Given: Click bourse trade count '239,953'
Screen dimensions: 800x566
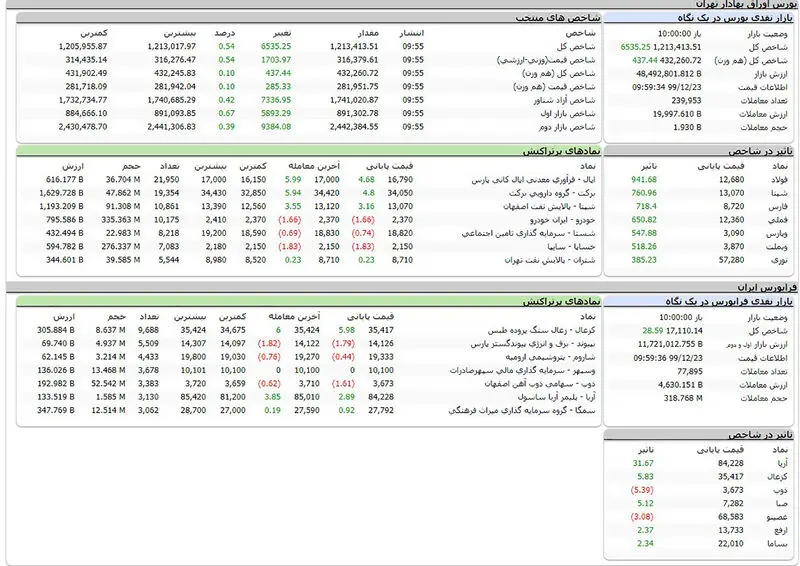Looking at the screenshot, I should point(686,101).
